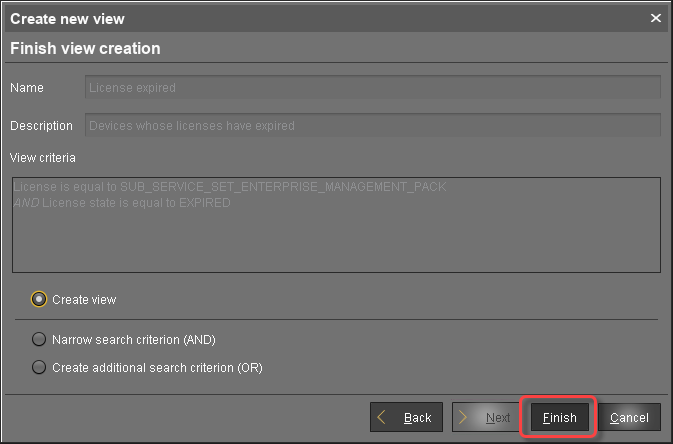Click the left arrow icon on Back
Screen dimensions: 673x444
point(383,417)
